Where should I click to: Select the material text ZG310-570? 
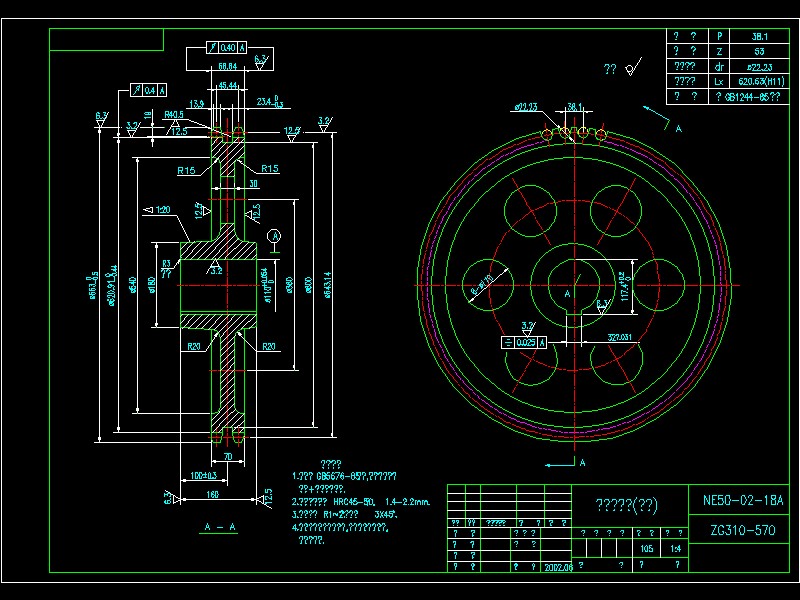point(743,531)
